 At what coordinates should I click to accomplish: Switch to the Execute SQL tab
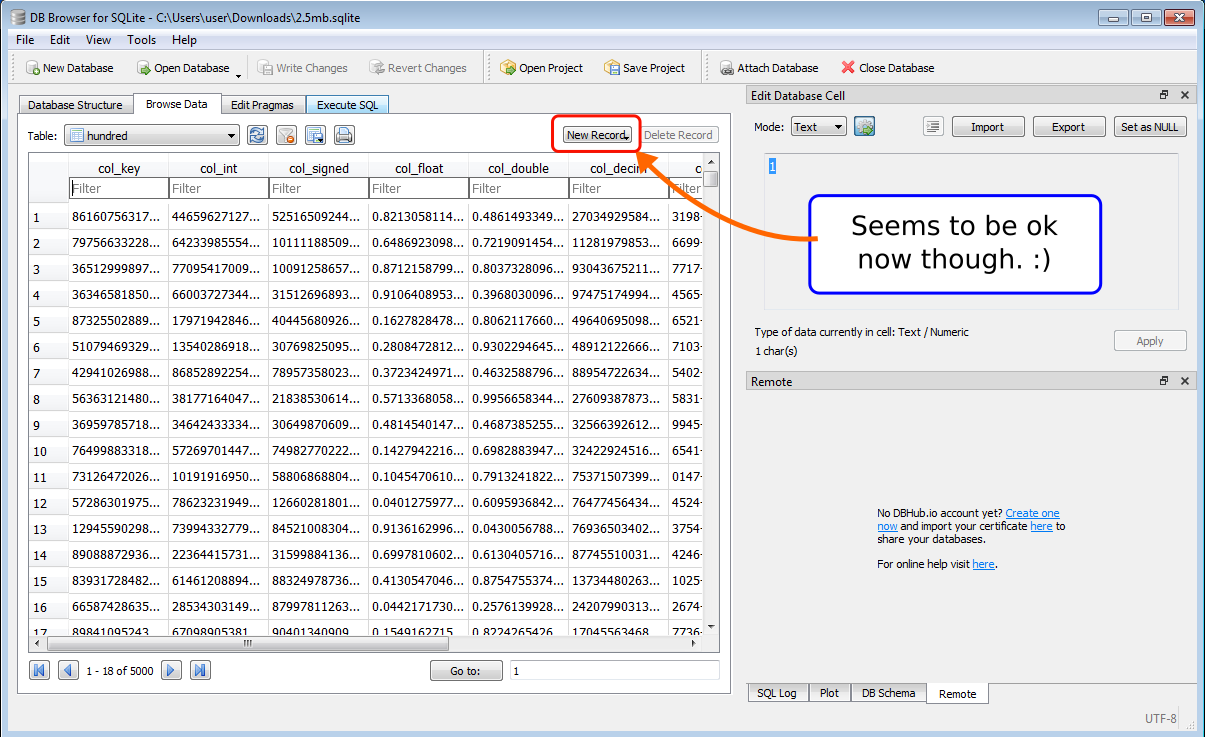point(347,103)
